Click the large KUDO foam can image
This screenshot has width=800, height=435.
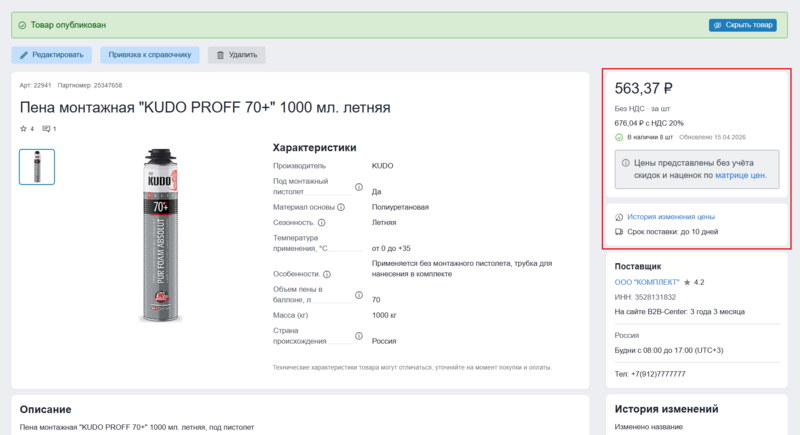[161, 235]
